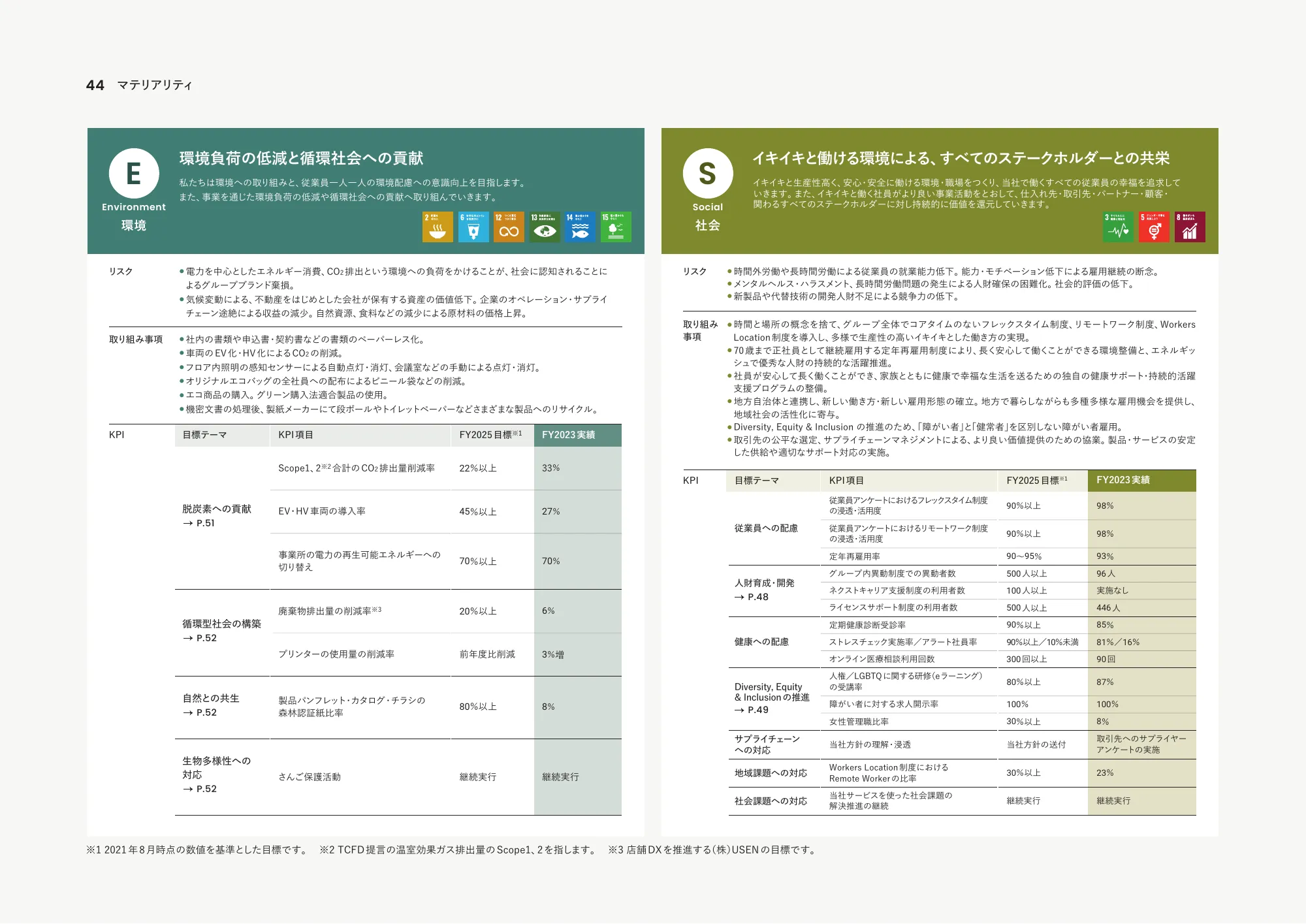The width and height of the screenshot is (1306, 924).
Task: Click the round E Environment badge
Action: coord(134,173)
